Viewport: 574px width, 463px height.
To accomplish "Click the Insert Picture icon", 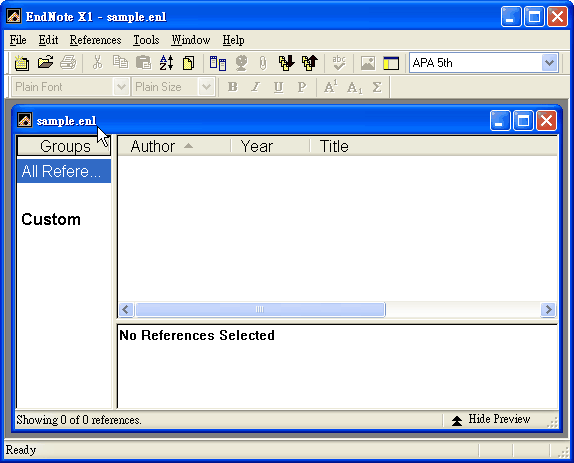I will tap(368, 63).
